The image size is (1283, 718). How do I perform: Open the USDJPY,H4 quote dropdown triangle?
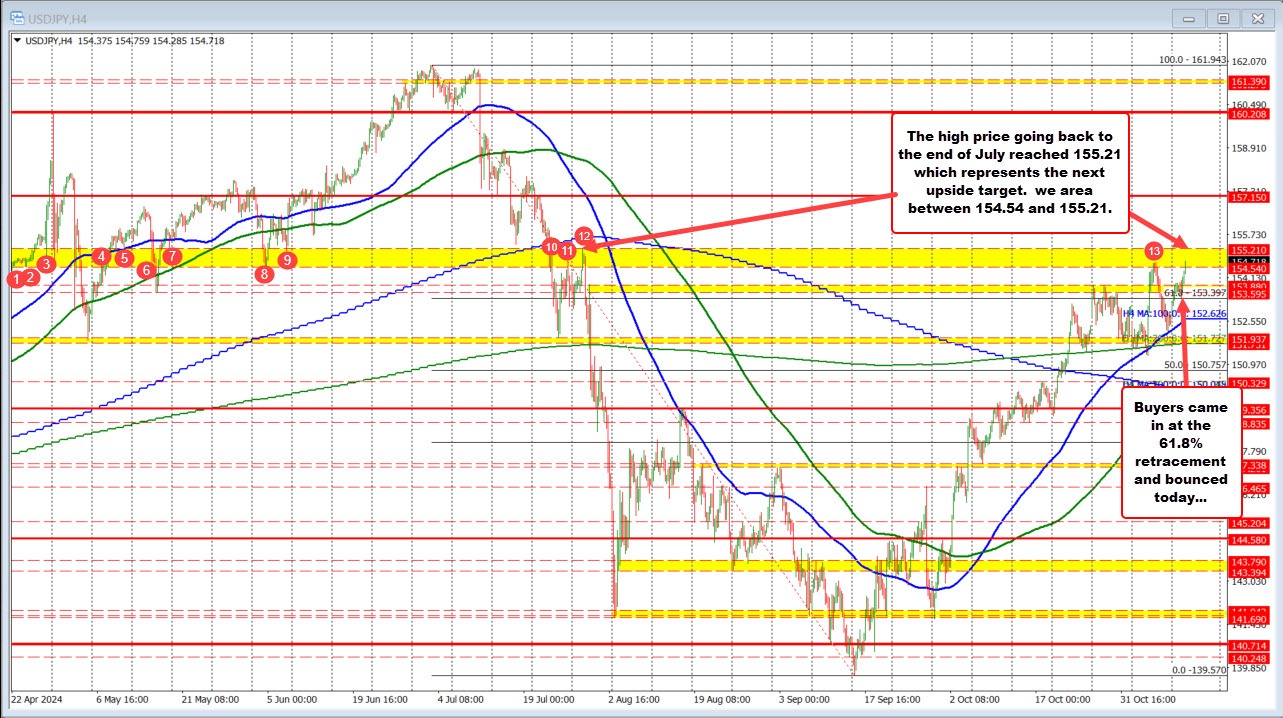[17, 41]
